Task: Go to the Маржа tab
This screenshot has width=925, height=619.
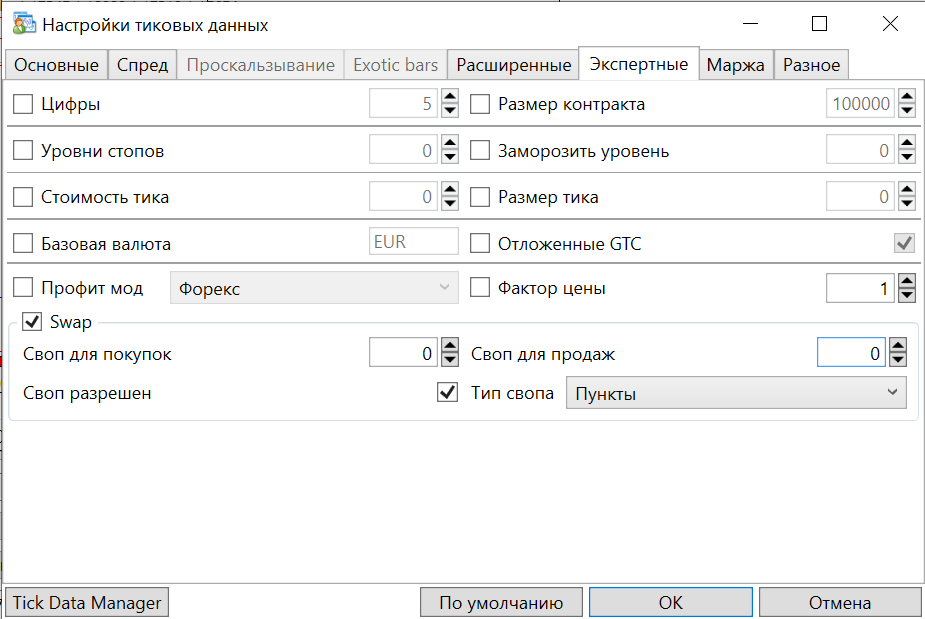Action: [x=736, y=65]
